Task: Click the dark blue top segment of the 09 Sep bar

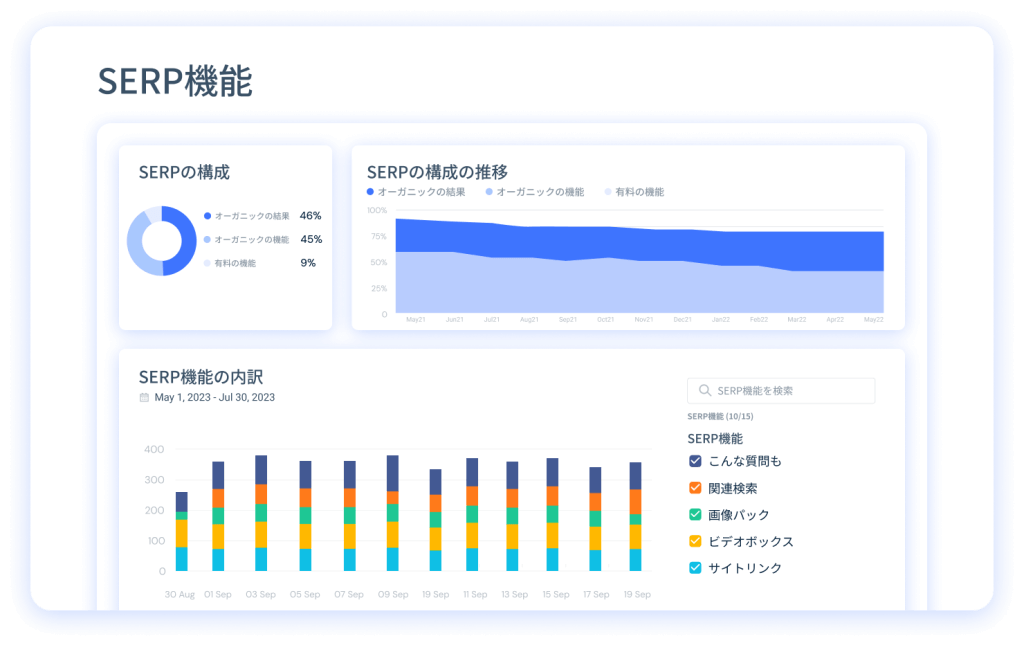Action: click(392, 473)
